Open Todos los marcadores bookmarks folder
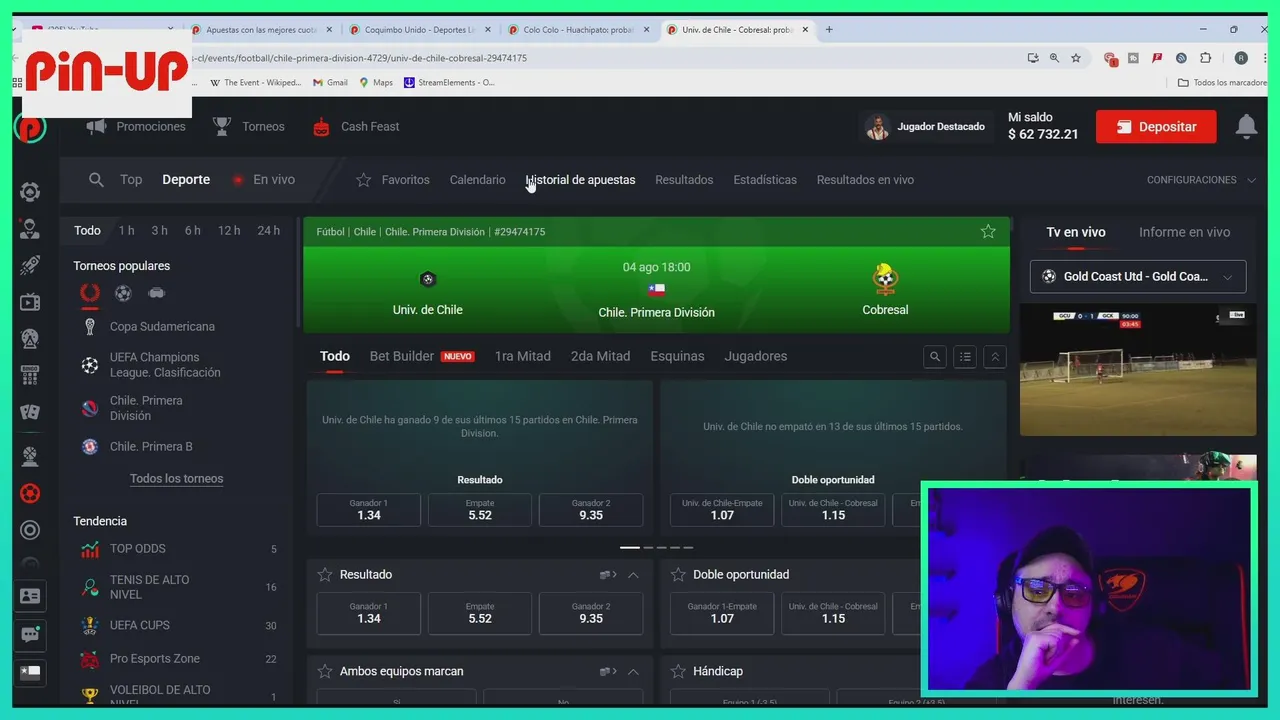Viewport: 1280px width, 720px height. pos(1223,83)
